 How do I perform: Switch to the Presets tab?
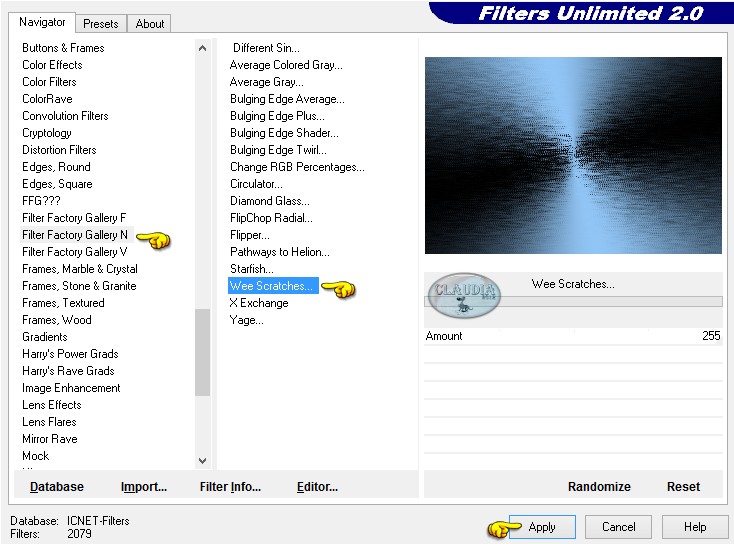point(101,23)
